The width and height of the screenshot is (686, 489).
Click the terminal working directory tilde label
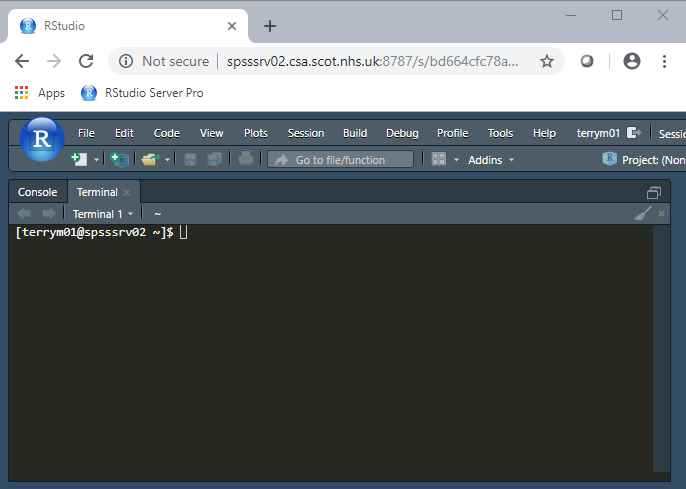158,214
